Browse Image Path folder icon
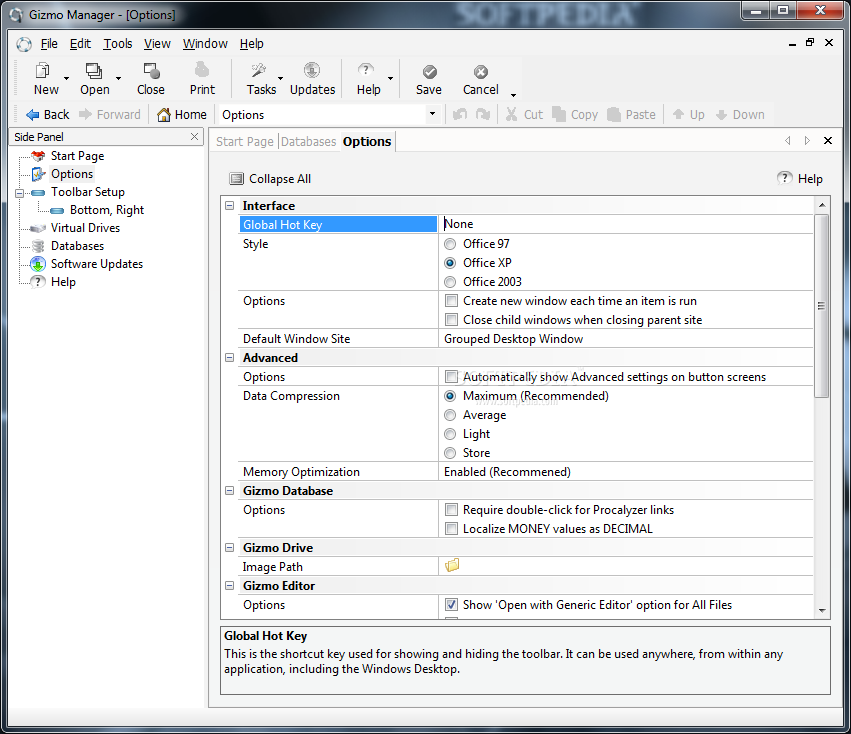 452,565
